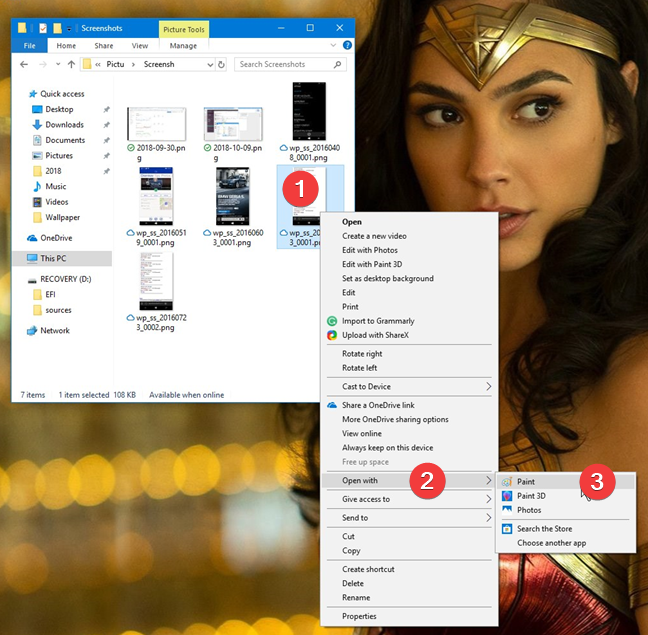Click the new folder icon in title bar

57,28
